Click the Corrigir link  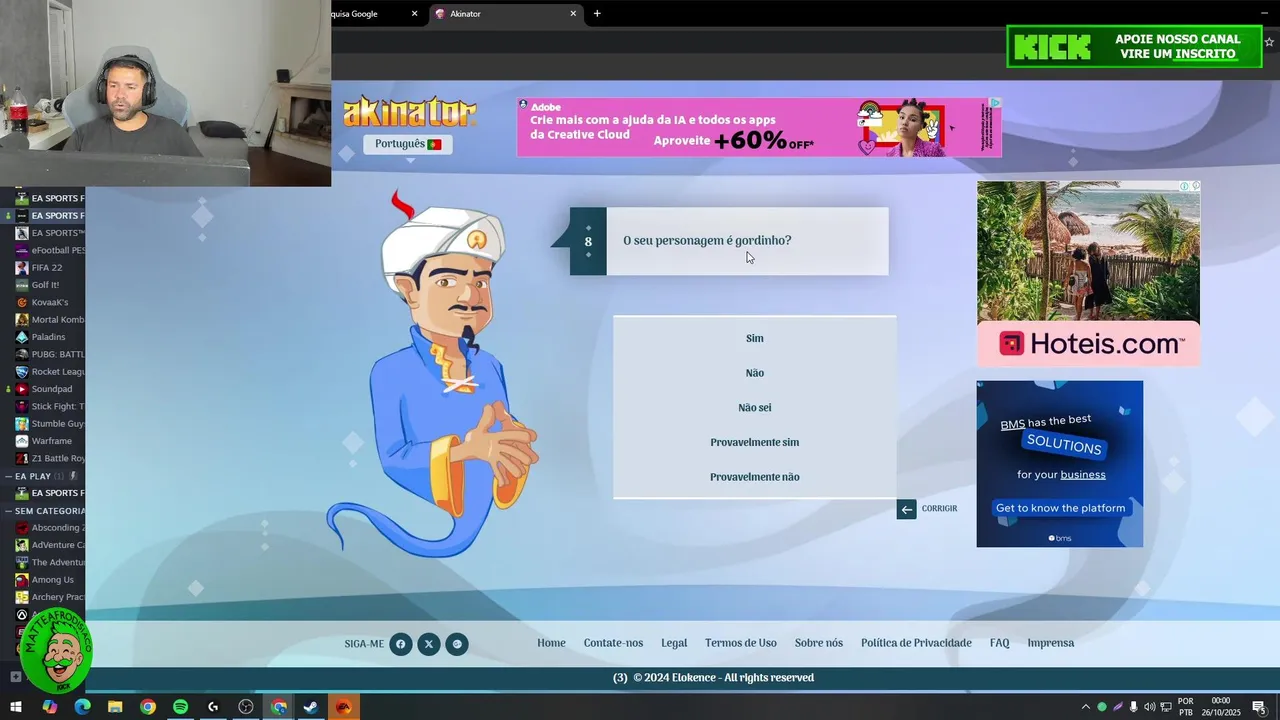coord(939,509)
